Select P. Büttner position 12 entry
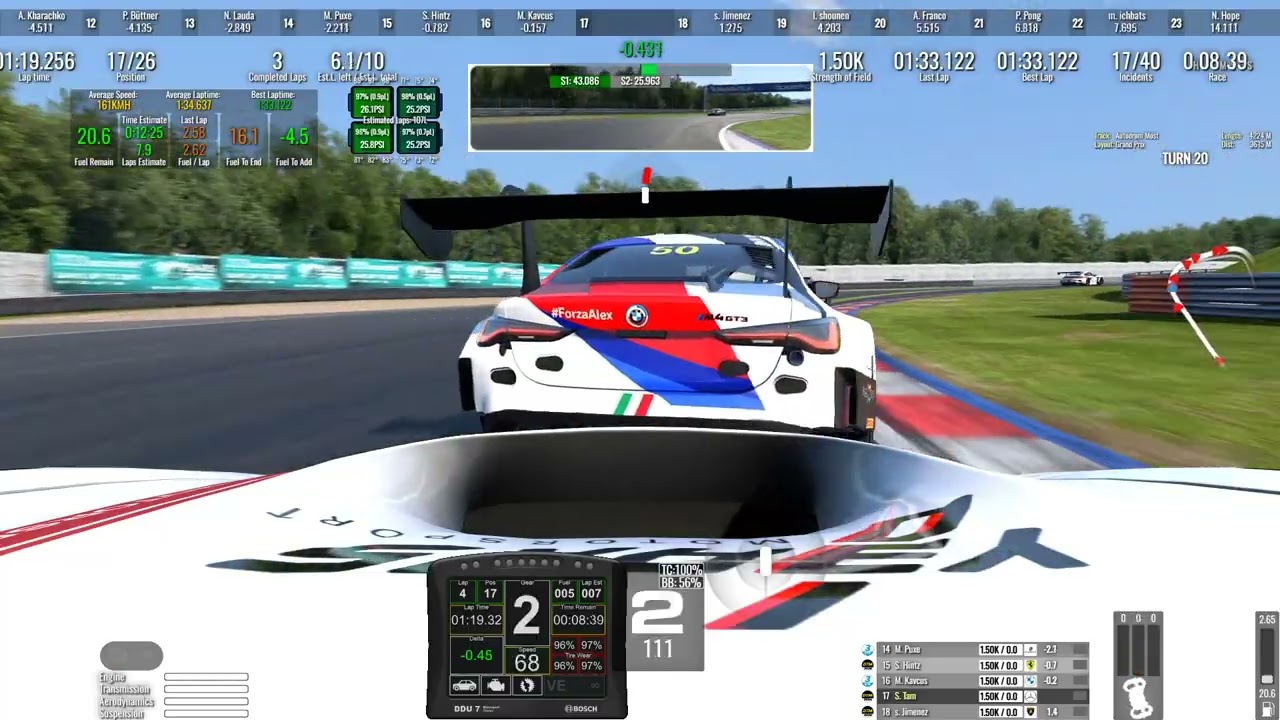 point(140,22)
